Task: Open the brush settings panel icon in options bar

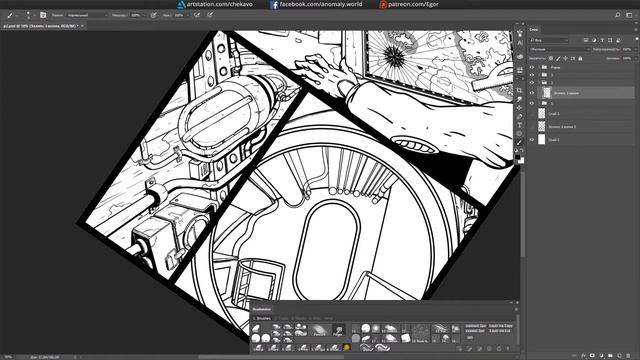Action: (x=43, y=15)
